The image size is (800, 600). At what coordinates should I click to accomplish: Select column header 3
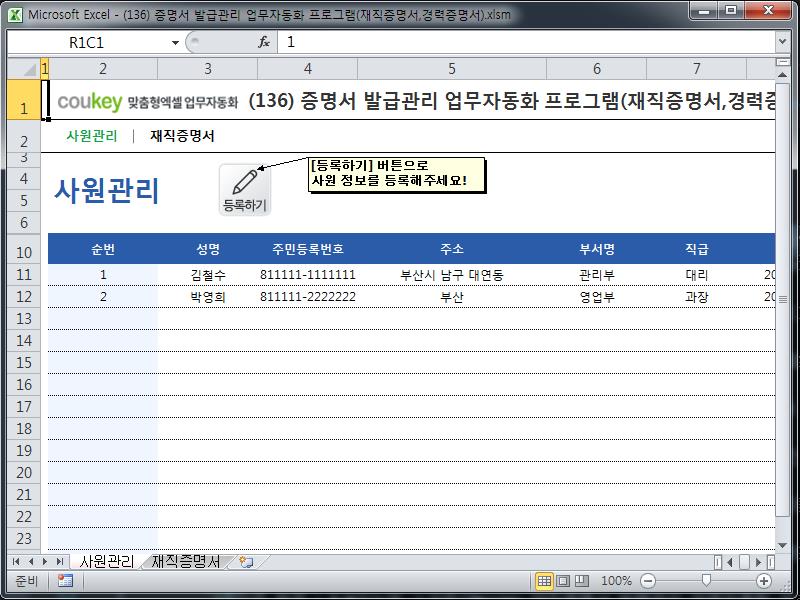click(208, 68)
